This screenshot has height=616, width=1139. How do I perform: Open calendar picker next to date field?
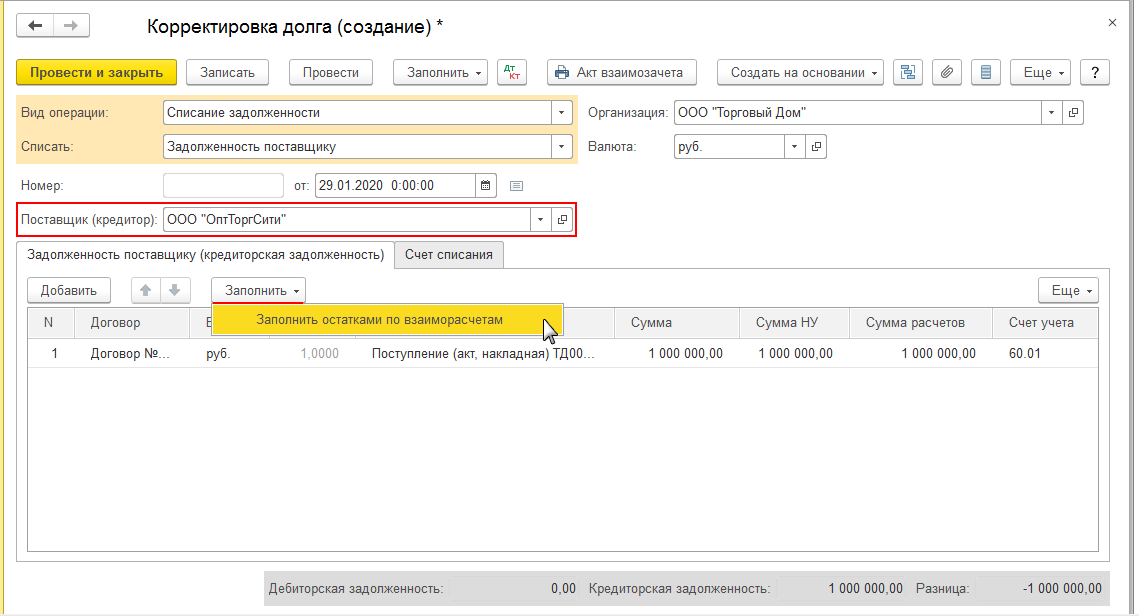pyautogui.click(x=486, y=185)
